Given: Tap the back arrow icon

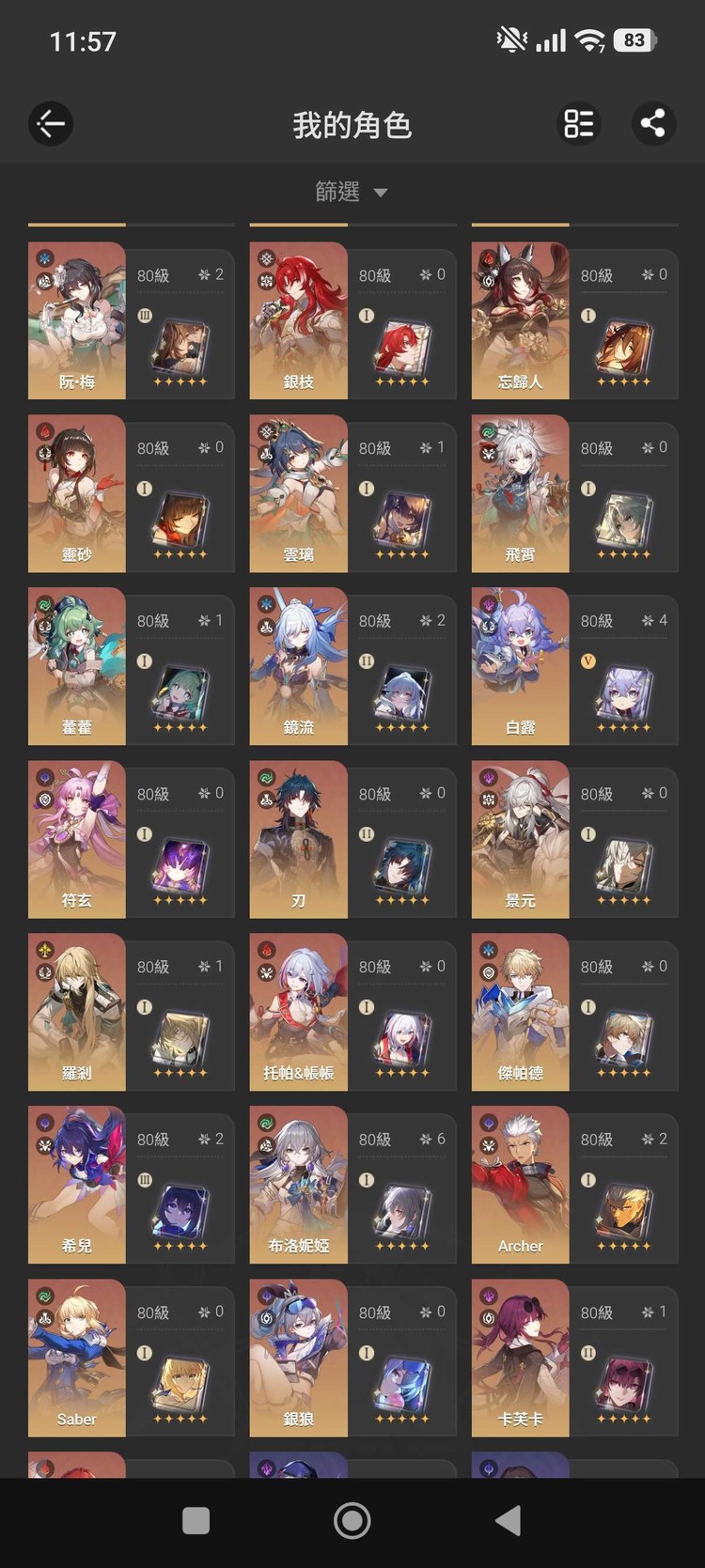Looking at the screenshot, I should [x=51, y=123].
